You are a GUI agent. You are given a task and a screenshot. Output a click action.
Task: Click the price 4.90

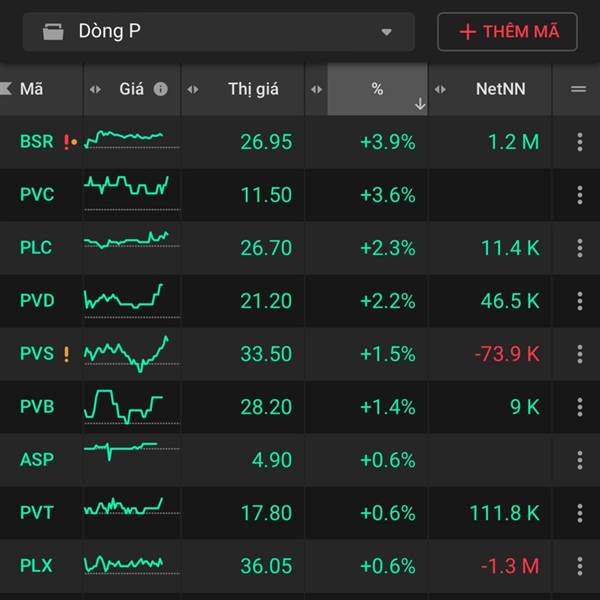pos(272,460)
